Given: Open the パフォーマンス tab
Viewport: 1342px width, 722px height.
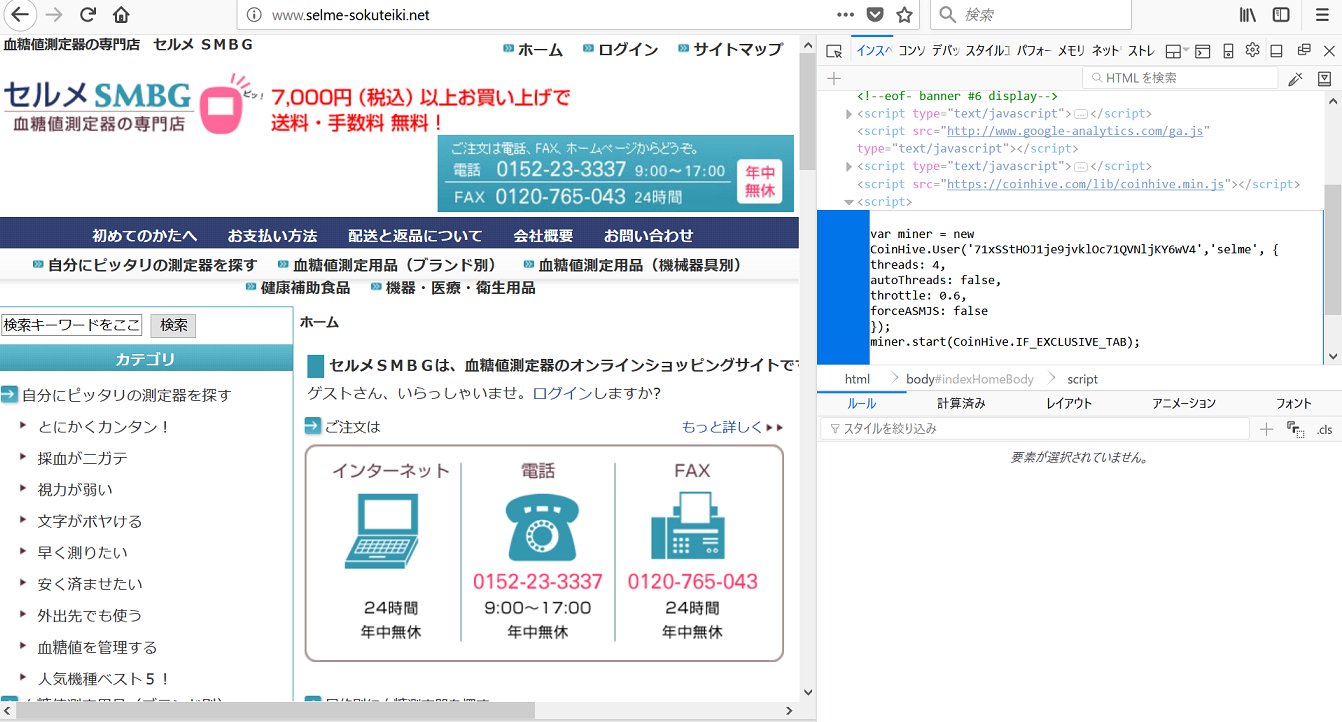Looking at the screenshot, I should (x=1033, y=51).
